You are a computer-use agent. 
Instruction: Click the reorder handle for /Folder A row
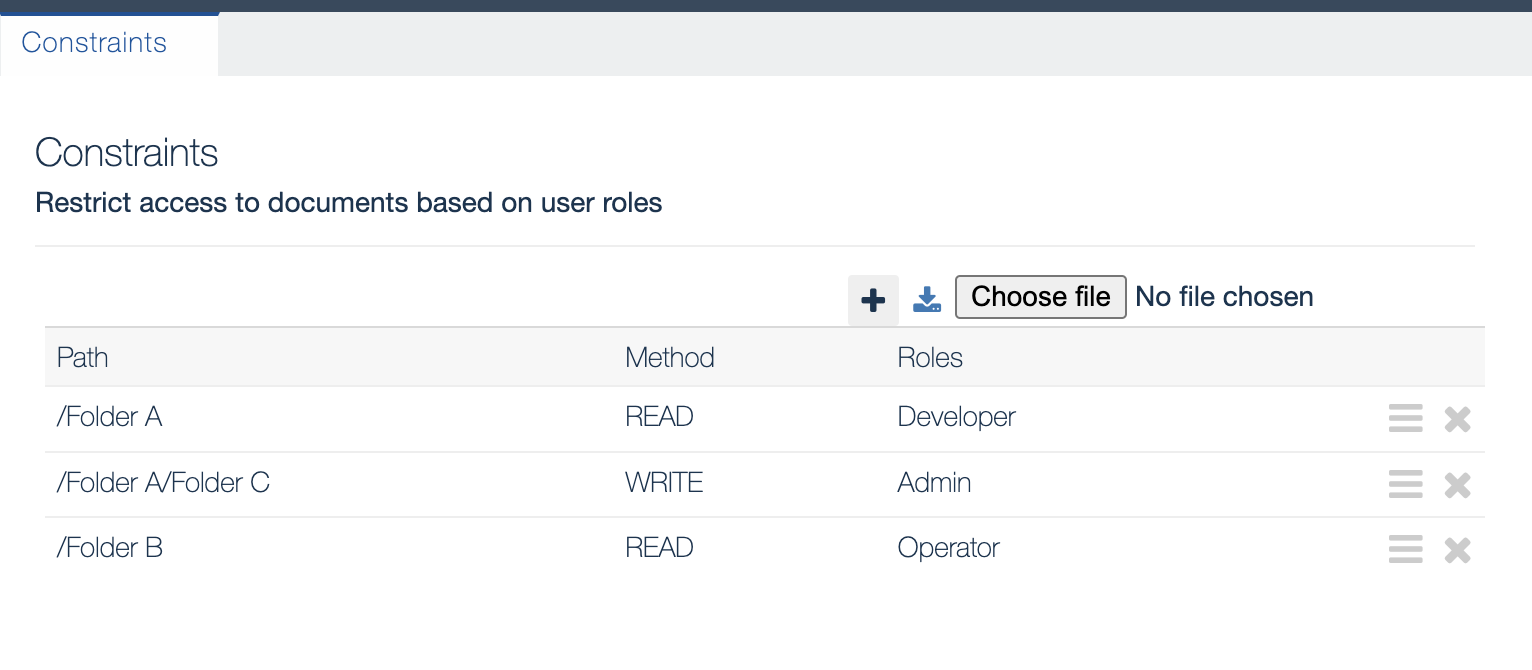[1405, 418]
